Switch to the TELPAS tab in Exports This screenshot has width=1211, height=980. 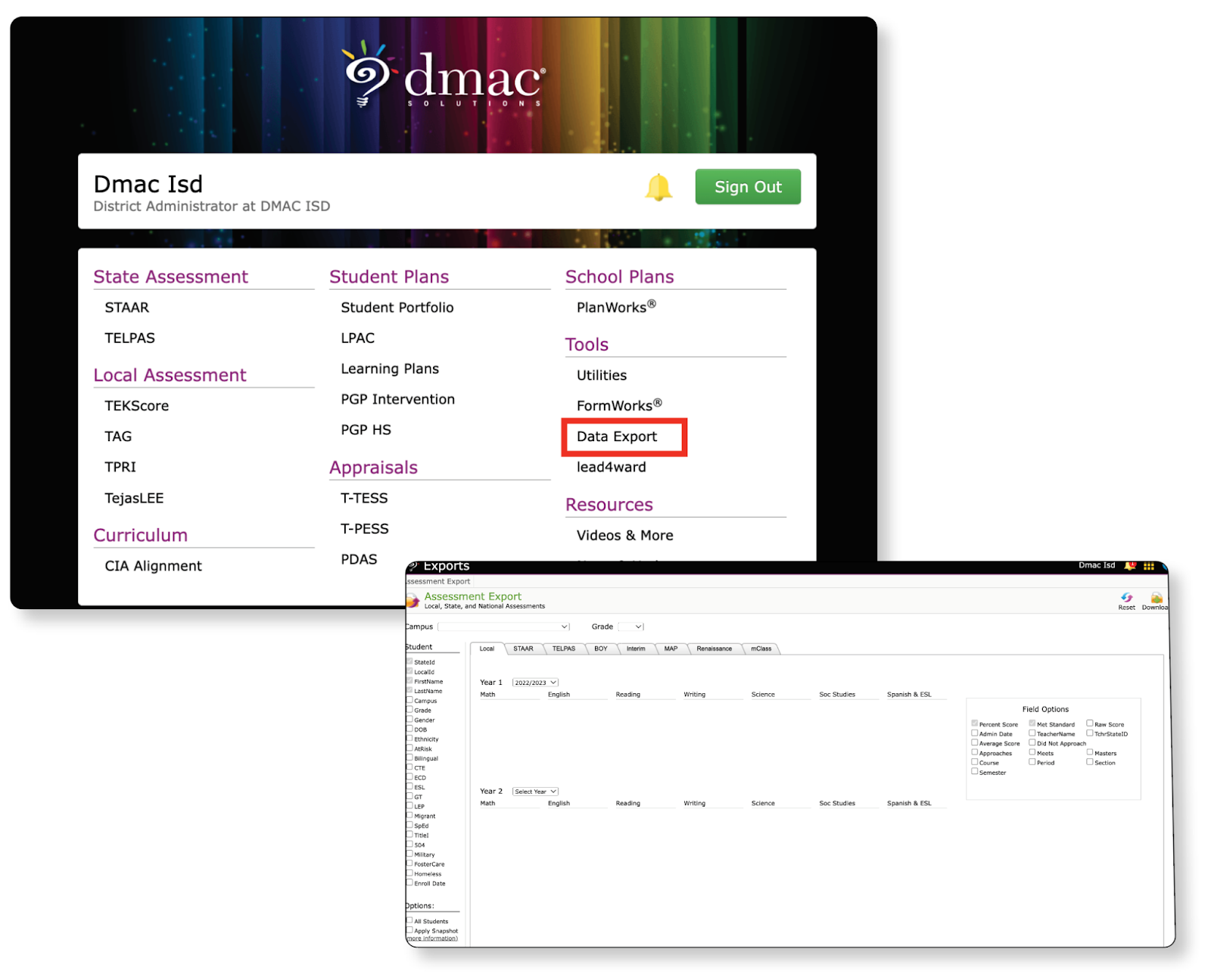coord(564,649)
